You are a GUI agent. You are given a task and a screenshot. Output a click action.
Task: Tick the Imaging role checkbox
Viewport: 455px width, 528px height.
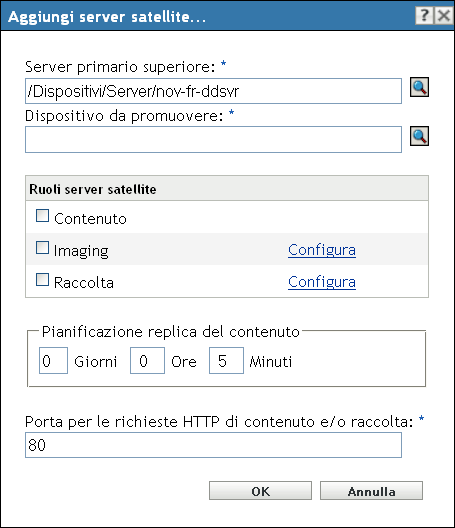point(42,248)
